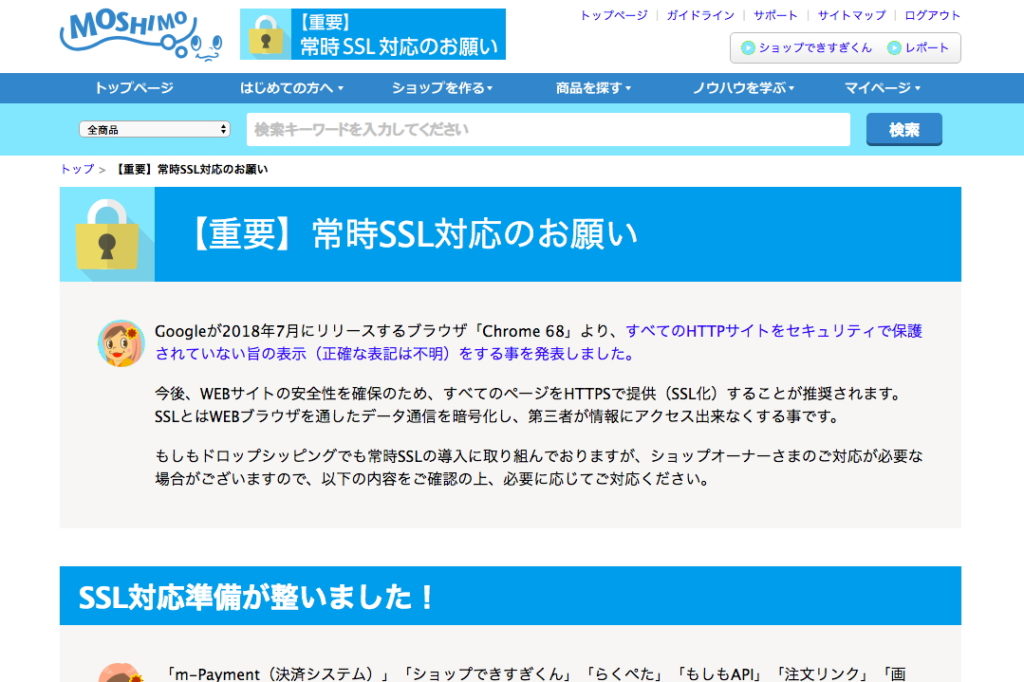
Task: Select トップページ in the blue navigation bar
Action: click(x=134, y=88)
